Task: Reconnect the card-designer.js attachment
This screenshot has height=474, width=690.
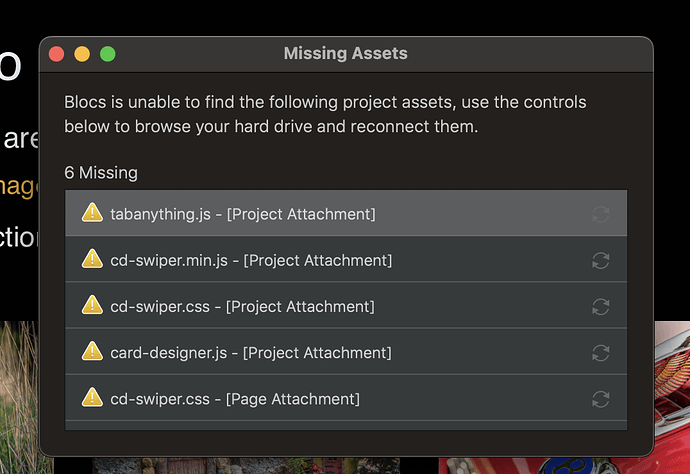Action: [600, 353]
